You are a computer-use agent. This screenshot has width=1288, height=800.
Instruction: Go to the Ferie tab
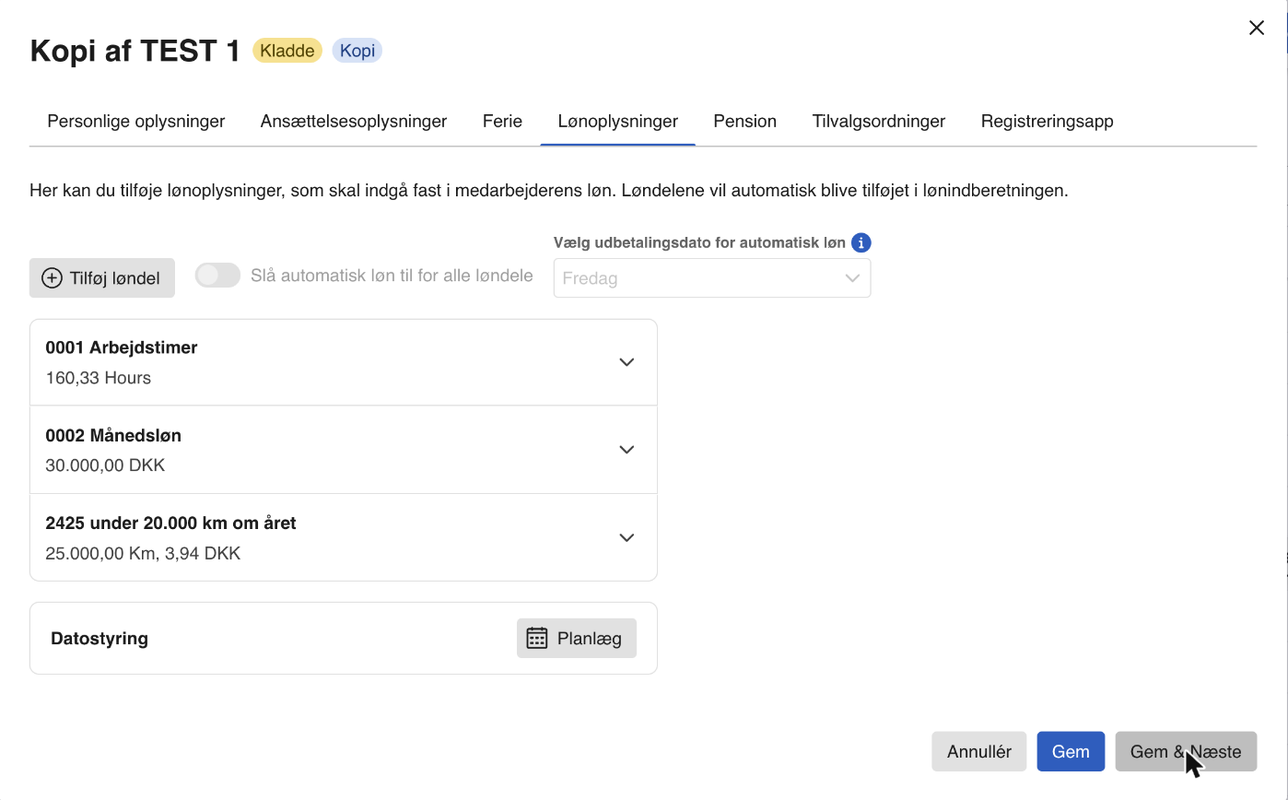[x=502, y=121]
